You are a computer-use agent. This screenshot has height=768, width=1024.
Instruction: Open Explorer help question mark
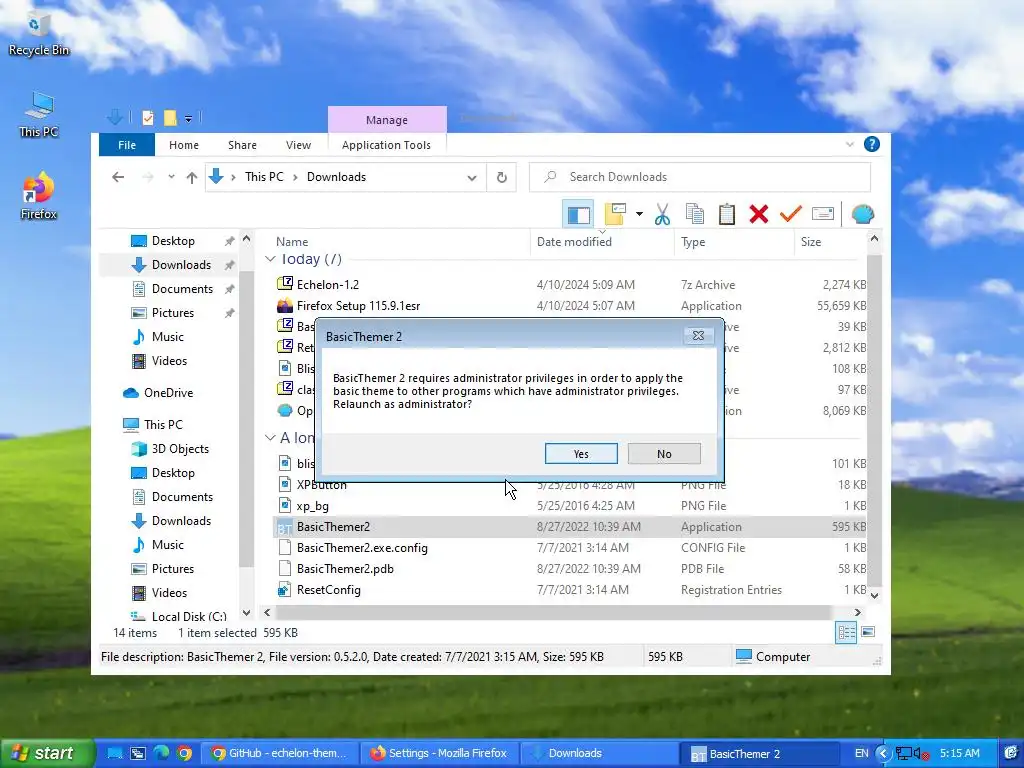872,144
